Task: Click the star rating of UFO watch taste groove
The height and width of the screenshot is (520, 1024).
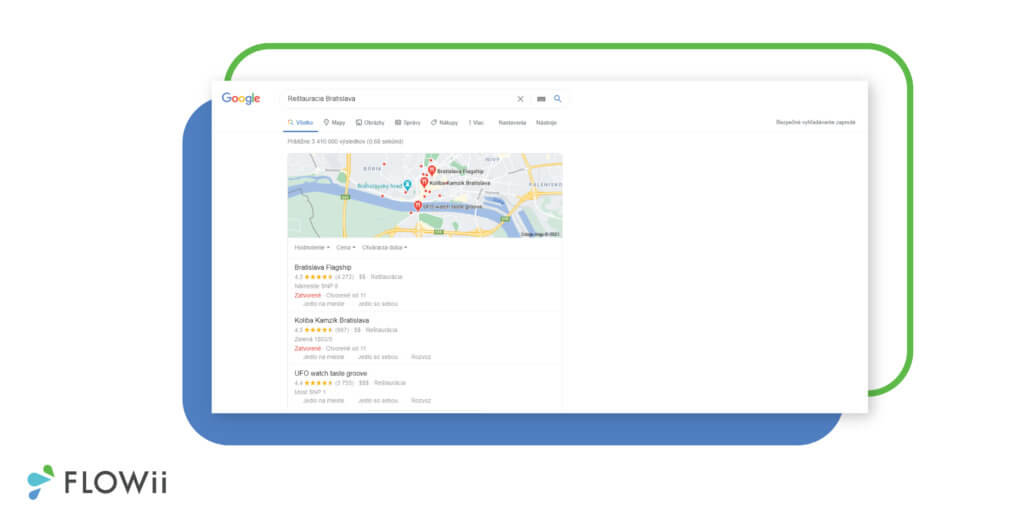Action: (x=319, y=383)
